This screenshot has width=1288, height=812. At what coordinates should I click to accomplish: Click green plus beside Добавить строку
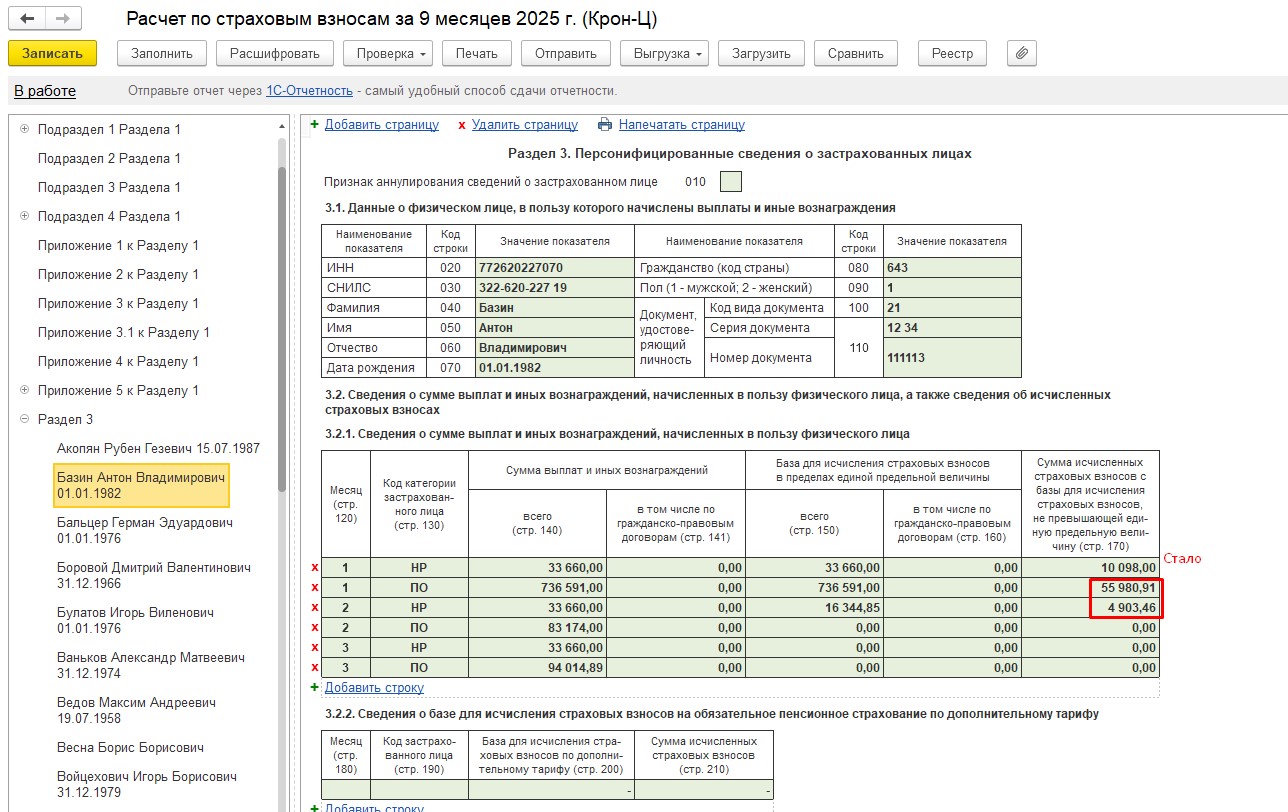pyautogui.click(x=314, y=687)
